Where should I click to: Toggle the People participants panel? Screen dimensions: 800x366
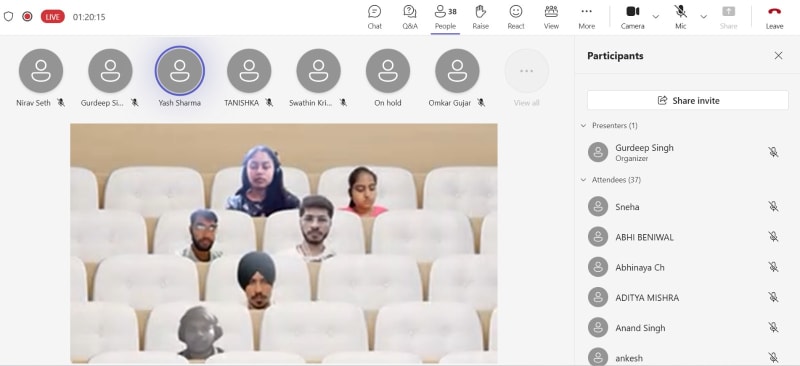(445, 17)
